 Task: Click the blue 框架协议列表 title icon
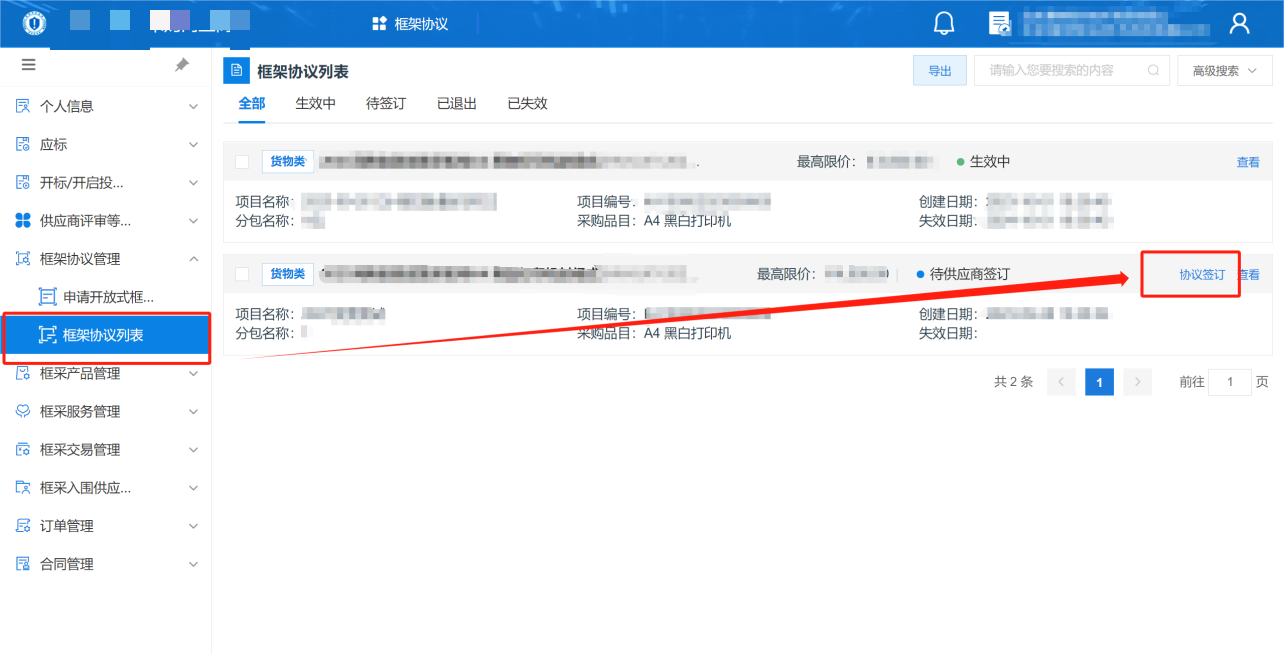(237, 71)
